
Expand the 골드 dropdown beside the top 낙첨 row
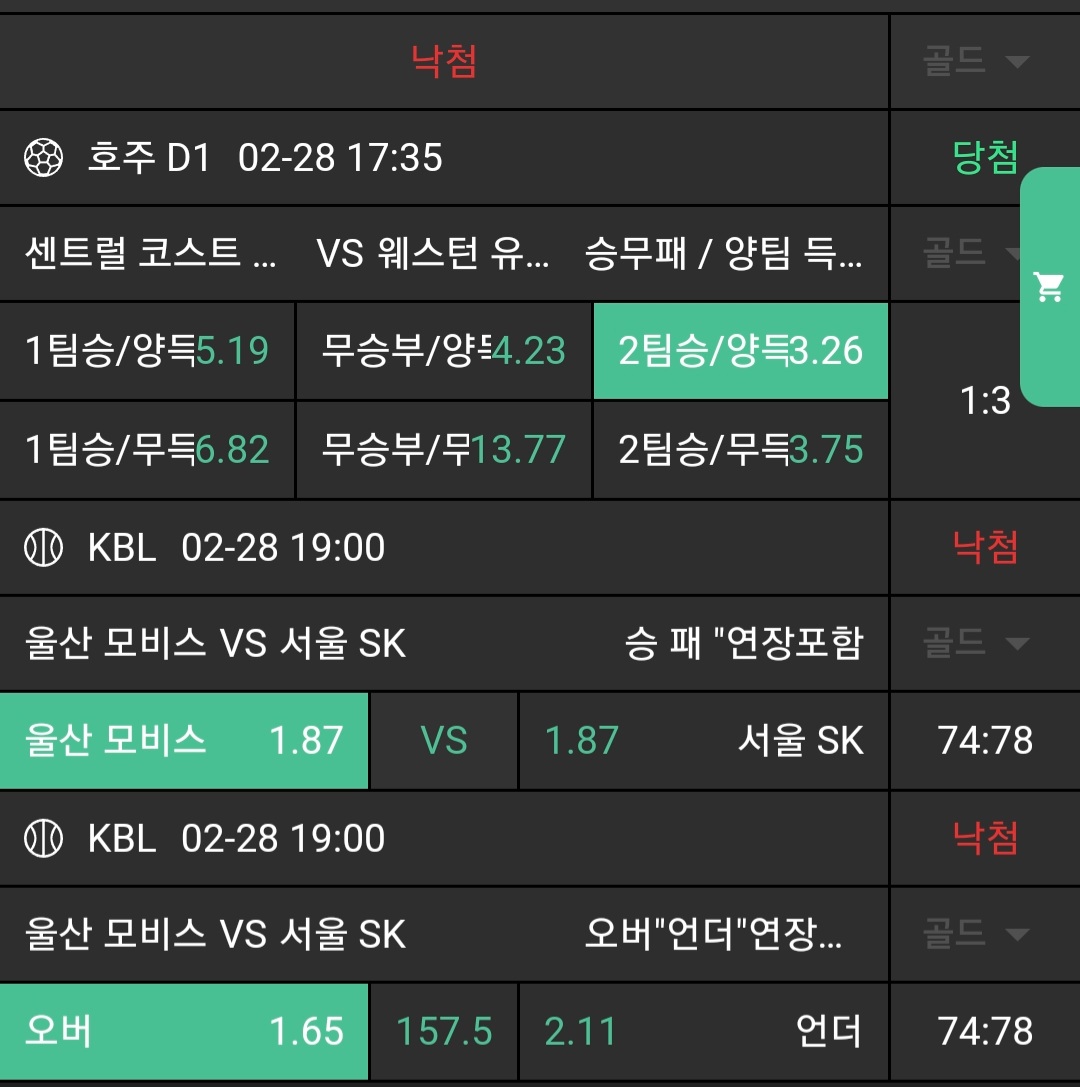976,61
